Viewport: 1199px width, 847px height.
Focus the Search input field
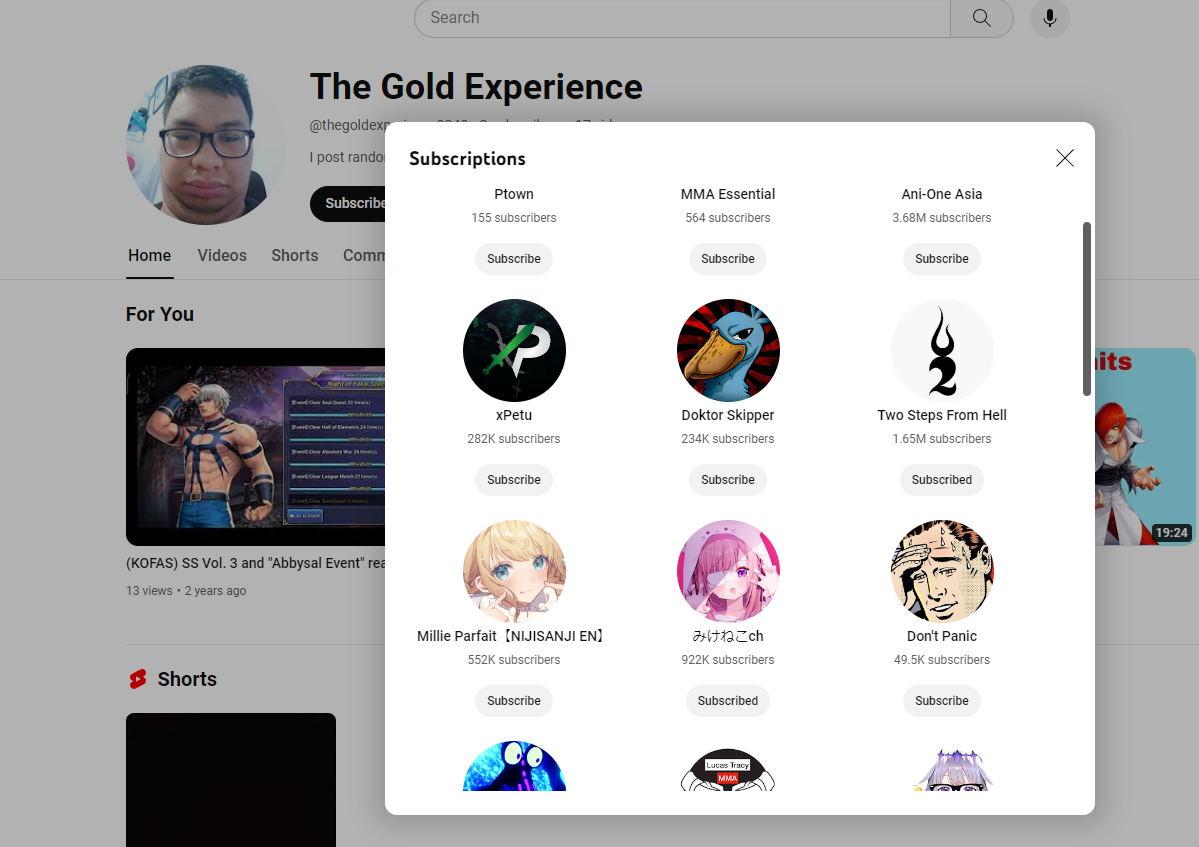tap(682, 18)
